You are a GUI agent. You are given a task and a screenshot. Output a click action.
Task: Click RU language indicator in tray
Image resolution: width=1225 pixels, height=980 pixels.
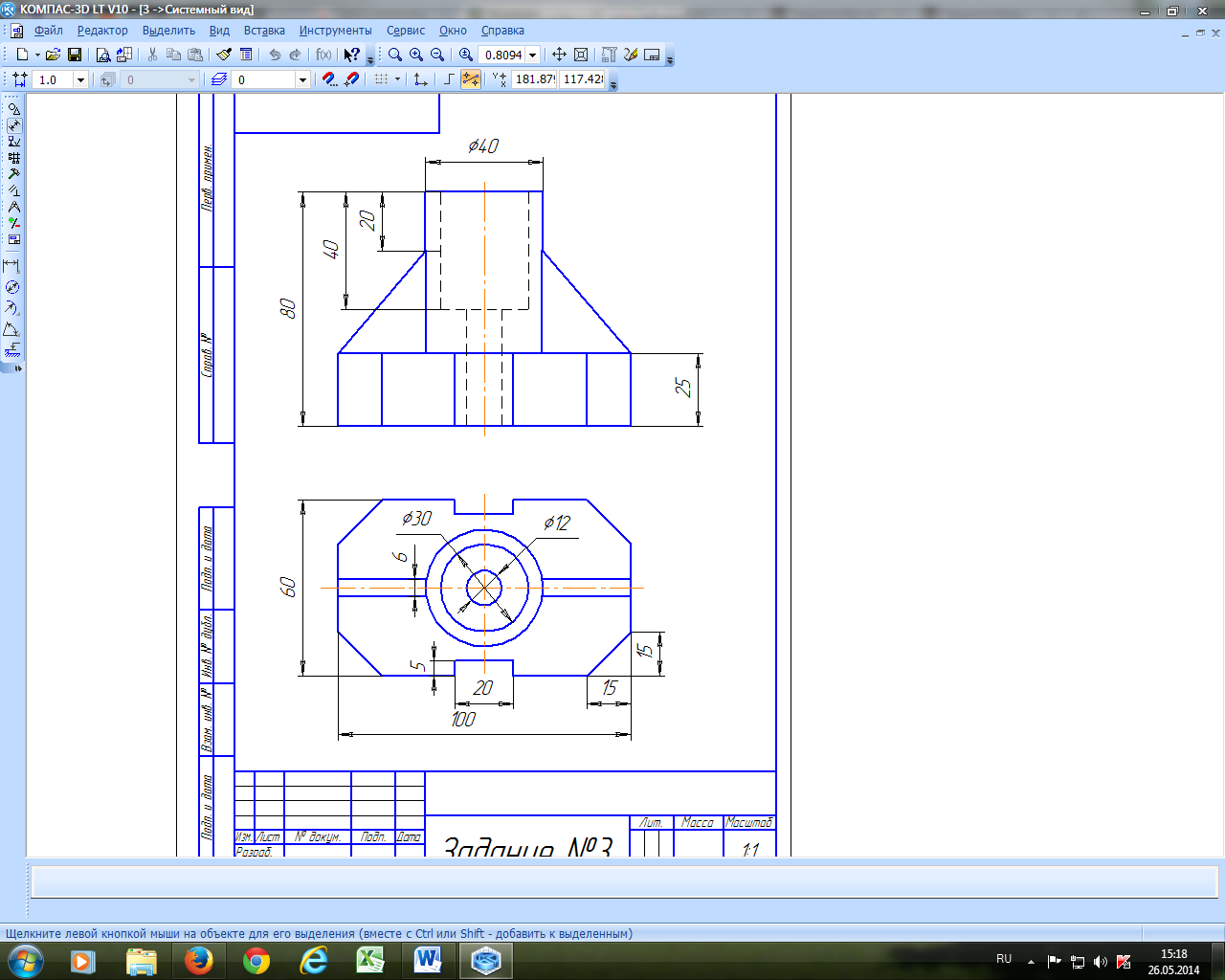click(1004, 958)
